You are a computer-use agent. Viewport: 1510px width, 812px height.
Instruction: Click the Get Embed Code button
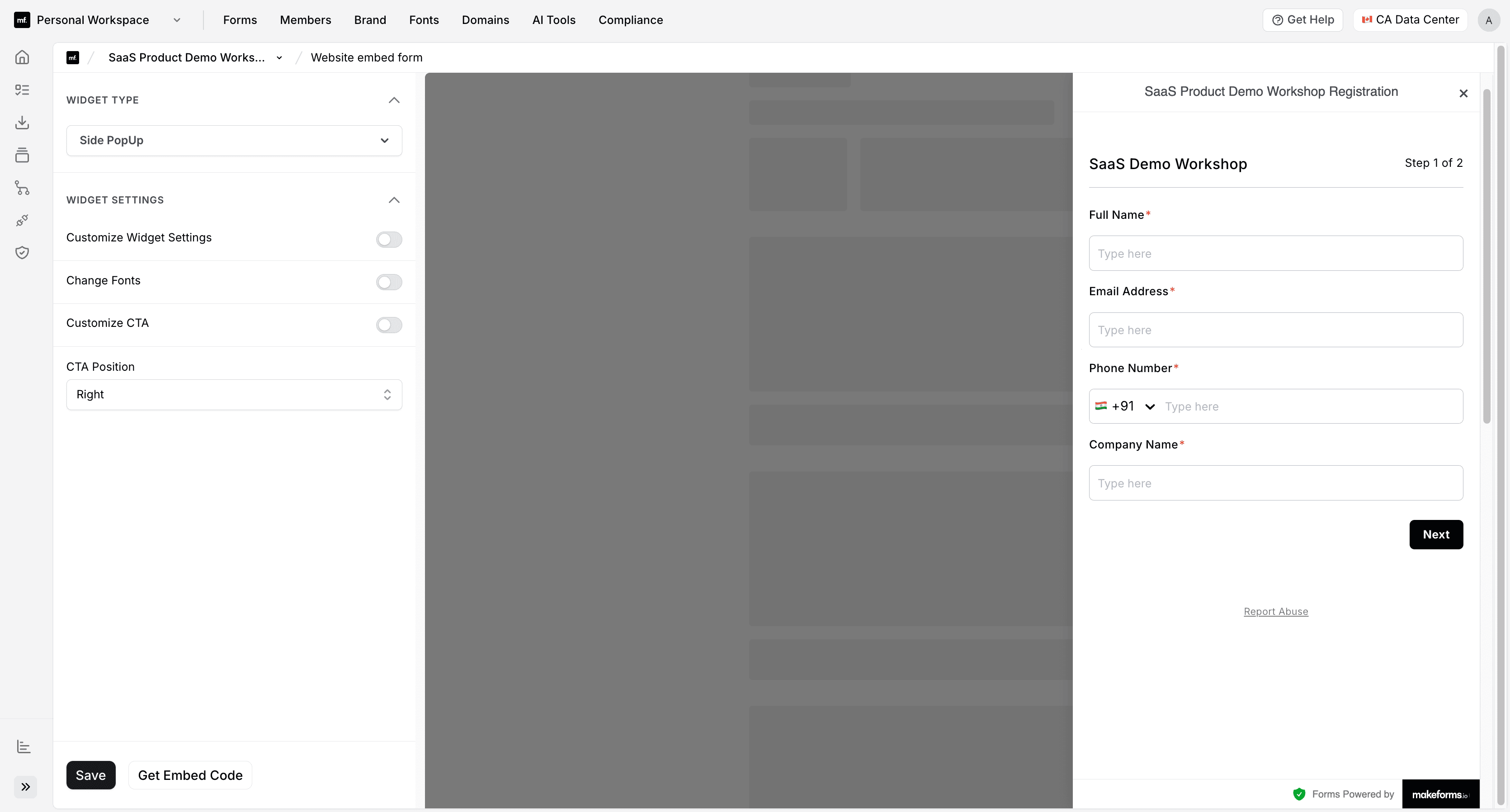click(189, 774)
